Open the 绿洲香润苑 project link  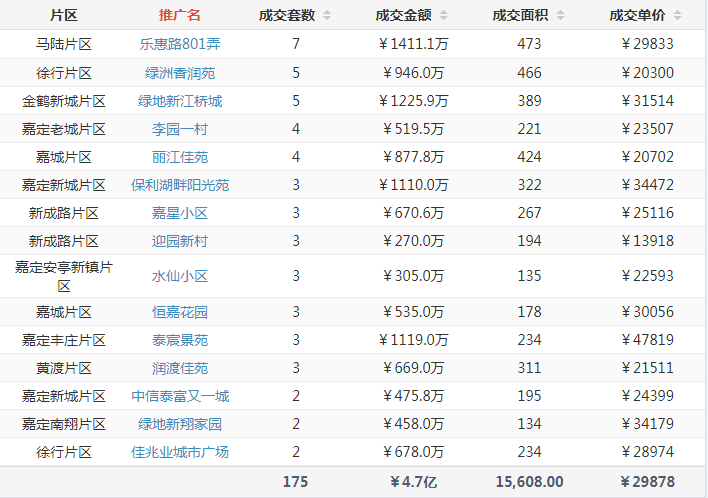coord(180,73)
